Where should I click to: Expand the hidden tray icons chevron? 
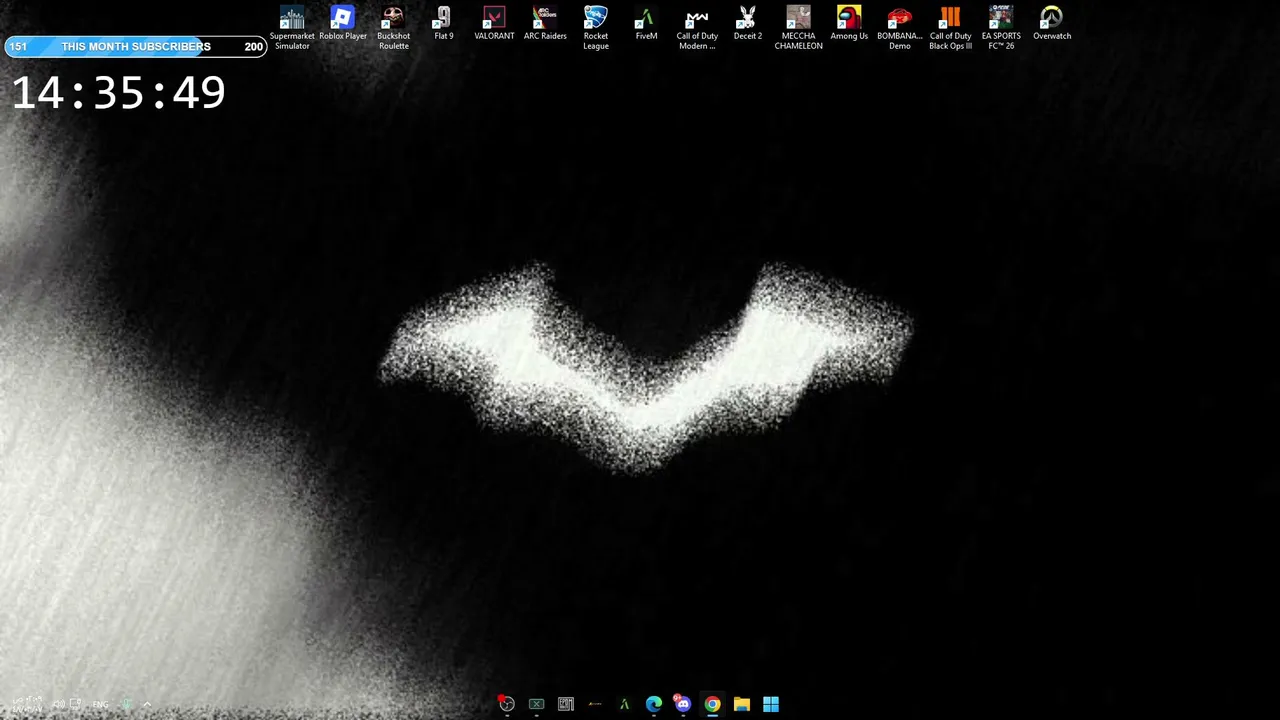coord(147,704)
